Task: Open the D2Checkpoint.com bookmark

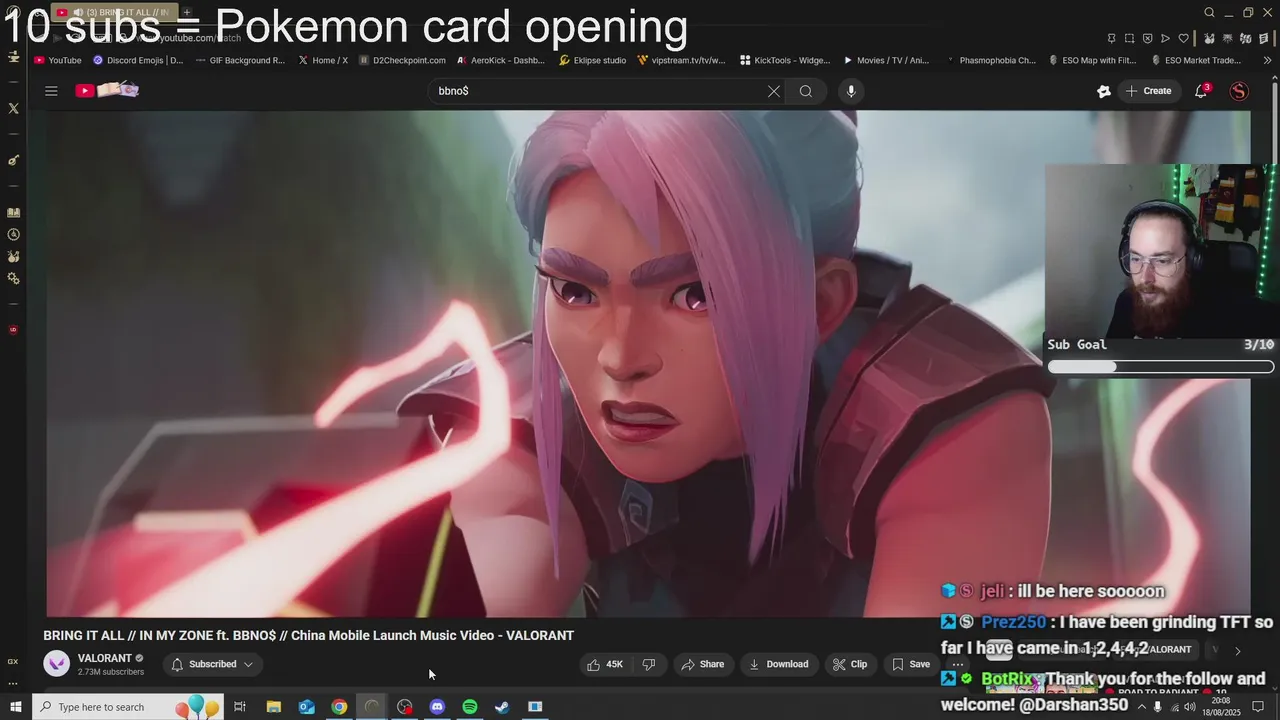Action: pos(402,60)
